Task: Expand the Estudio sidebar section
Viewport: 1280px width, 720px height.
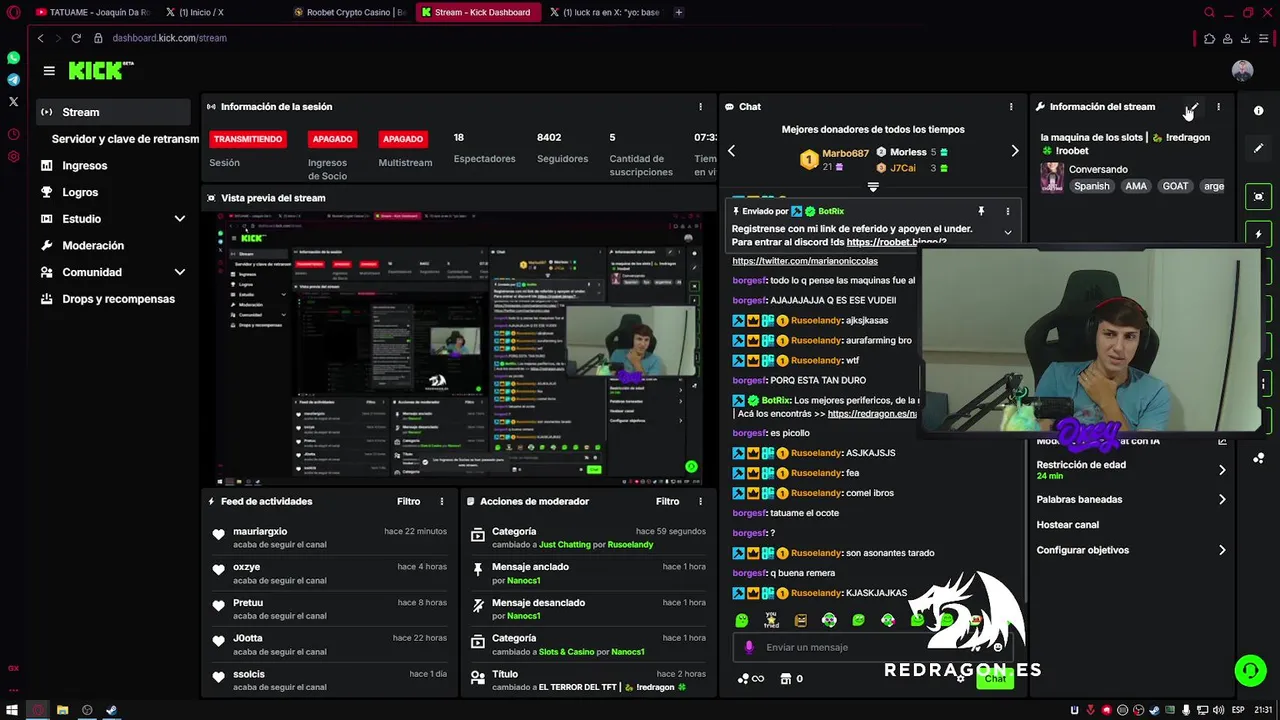Action: (x=180, y=219)
